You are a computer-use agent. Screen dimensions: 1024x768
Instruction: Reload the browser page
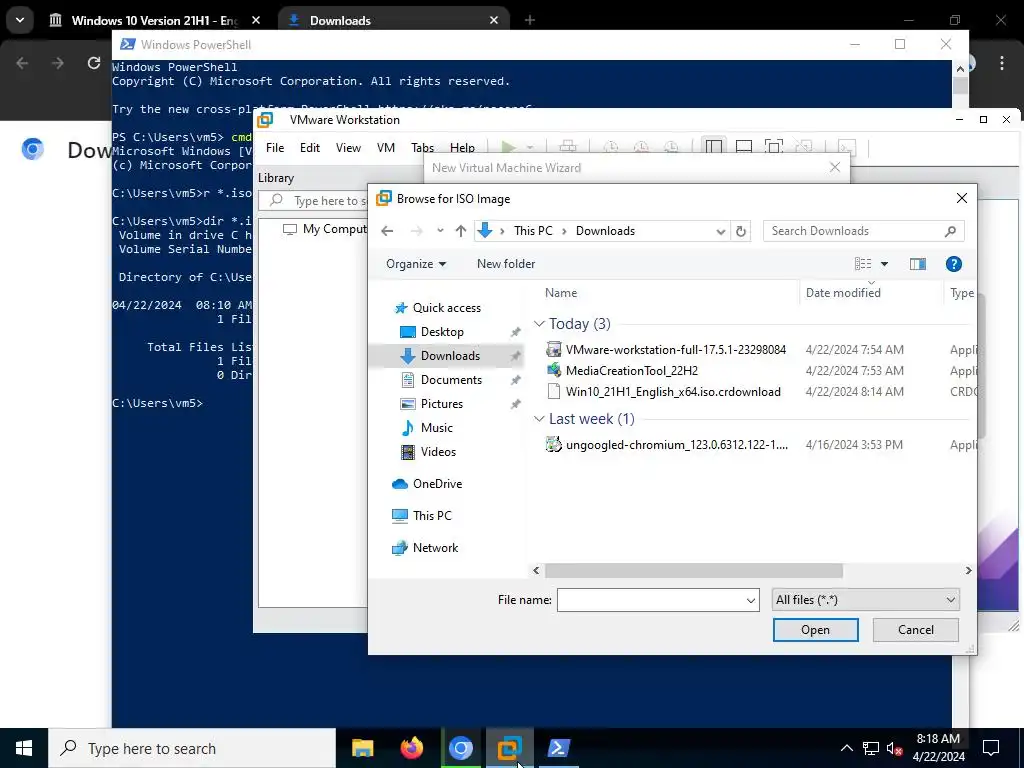[94, 63]
